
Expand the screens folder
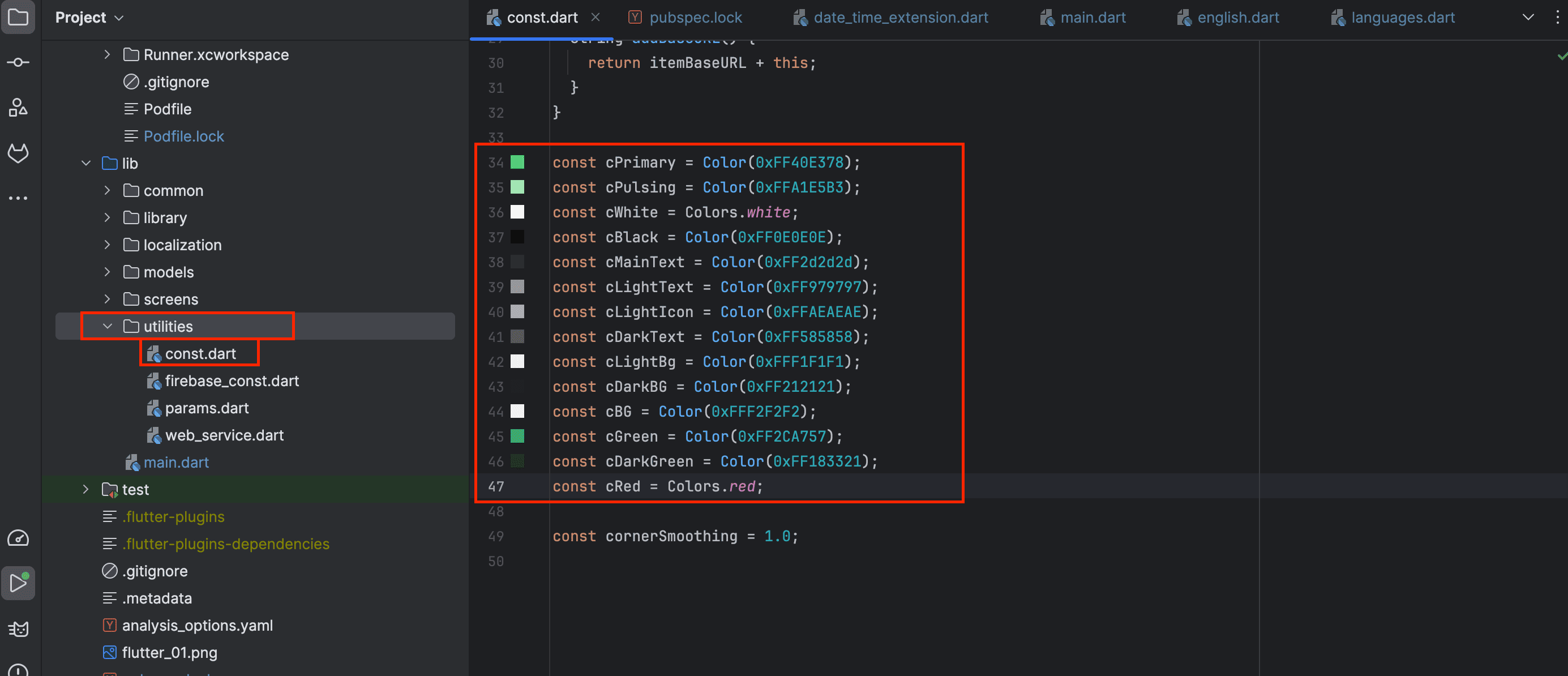[x=107, y=299]
